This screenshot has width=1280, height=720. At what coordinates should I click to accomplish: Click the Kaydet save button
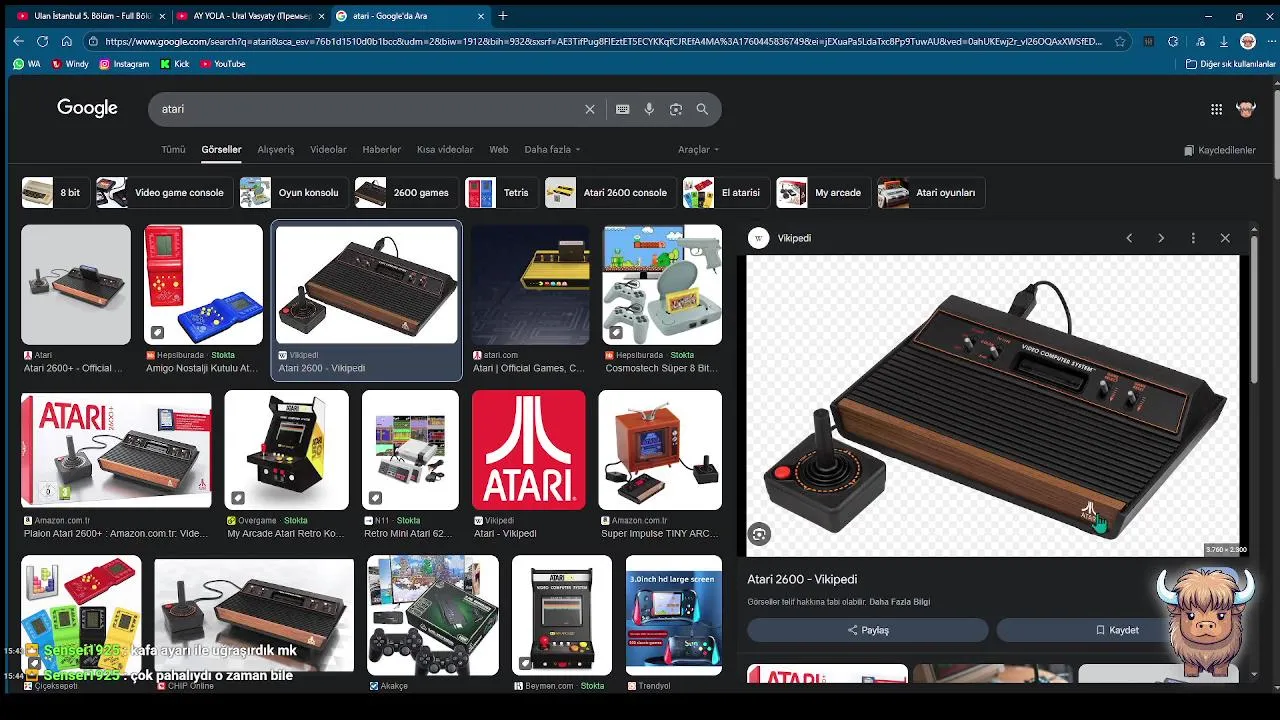pos(1117,630)
